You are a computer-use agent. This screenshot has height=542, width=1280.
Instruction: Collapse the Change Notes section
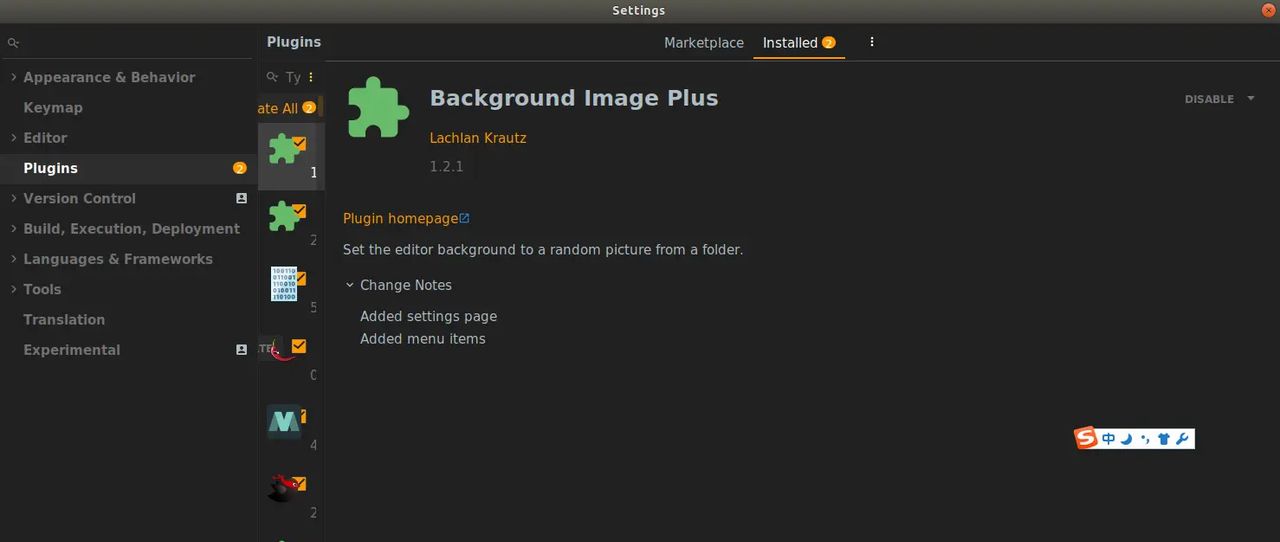(350, 285)
